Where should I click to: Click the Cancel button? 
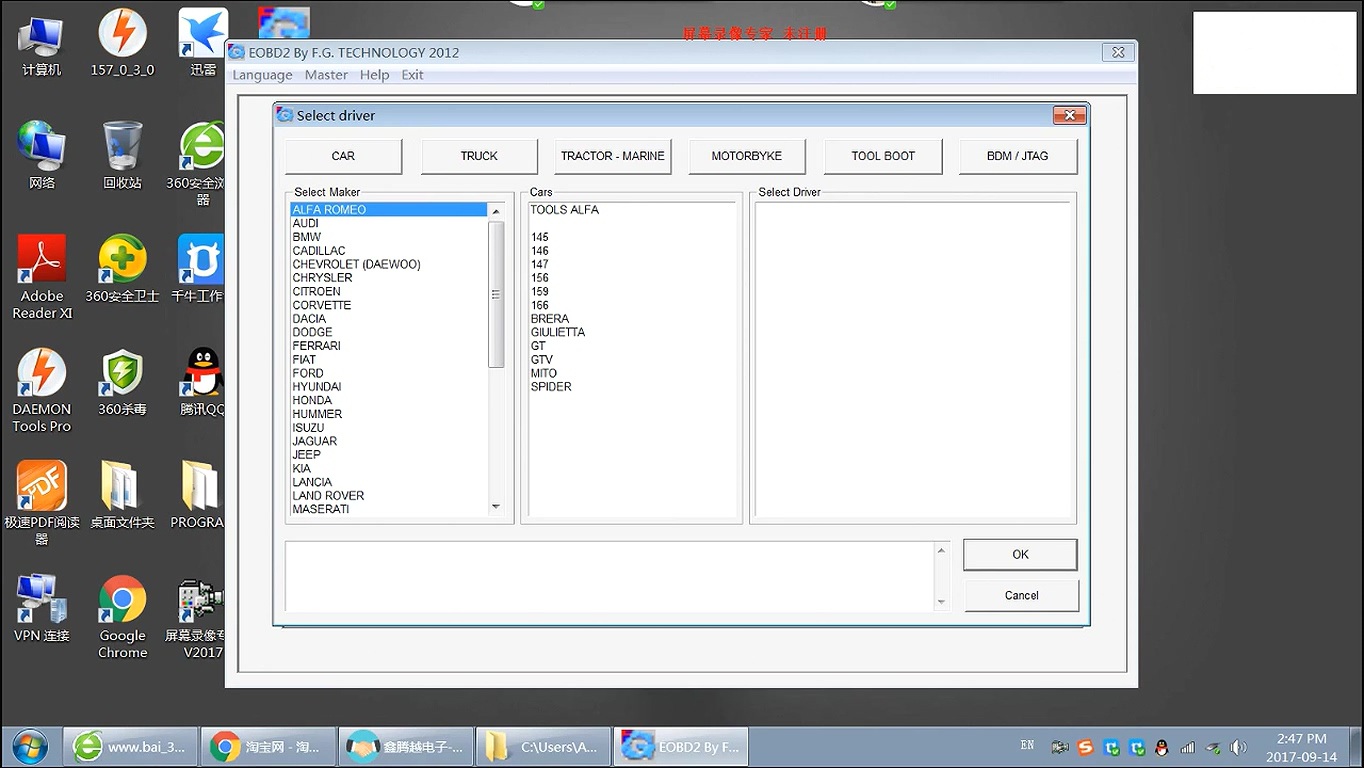point(1021,595)
